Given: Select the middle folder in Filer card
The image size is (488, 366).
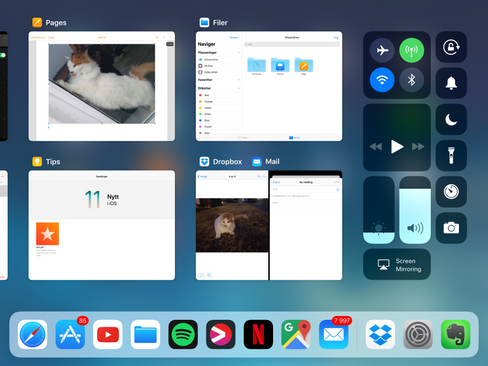Looking at the screenshot, I should tap(280, 66).
